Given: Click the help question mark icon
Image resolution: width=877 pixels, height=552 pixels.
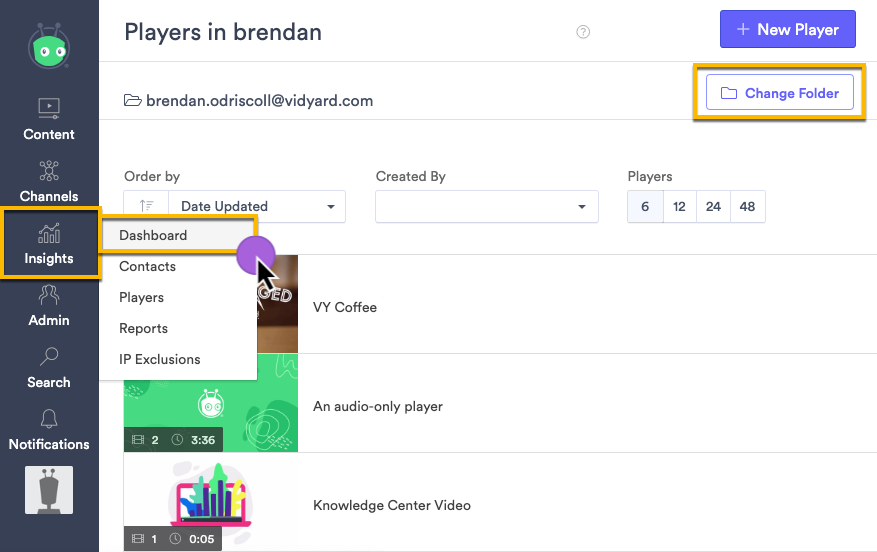Looking at the screenshot, I should [583, 32].
